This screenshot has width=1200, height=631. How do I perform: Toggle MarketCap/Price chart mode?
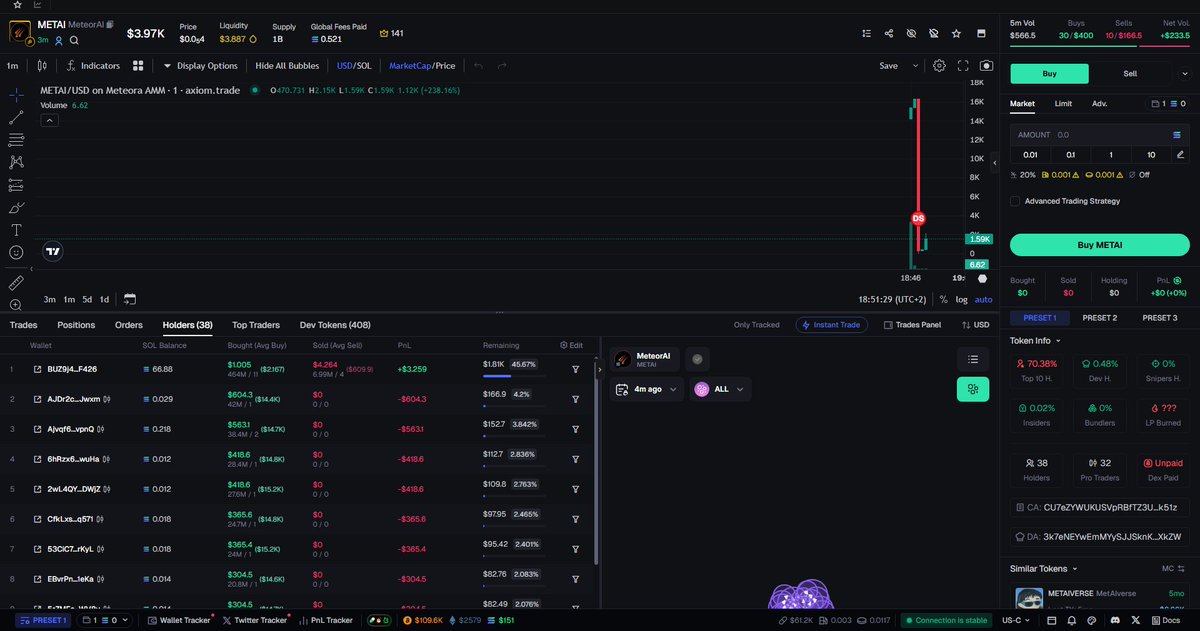tap(422, 66)
